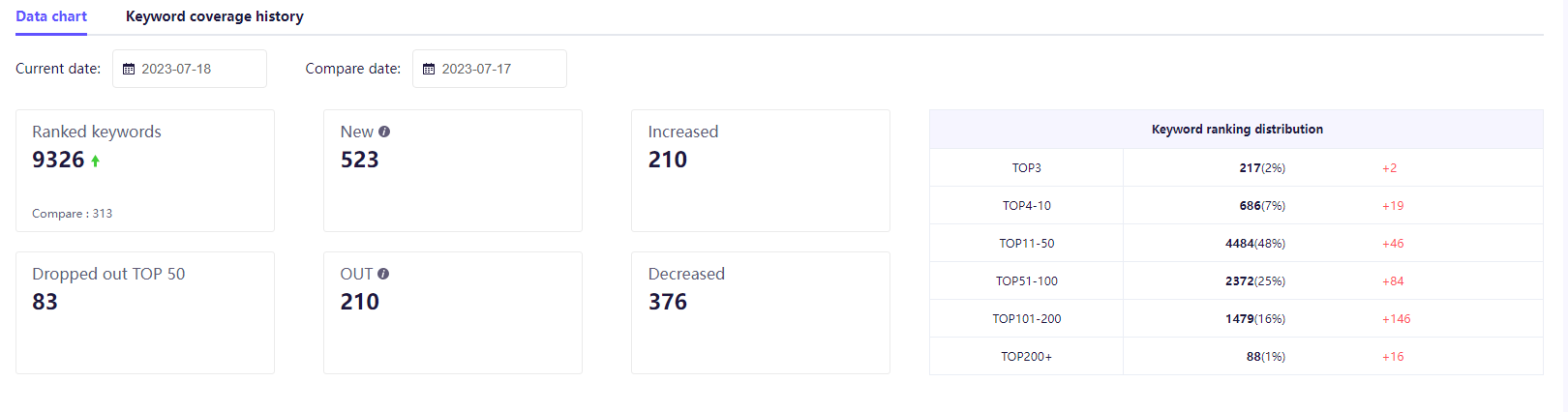Image resolution: width=1568 pixels, height=412 pixels.
Task: Open the Decreased 376 card
Action: (761, 312)
